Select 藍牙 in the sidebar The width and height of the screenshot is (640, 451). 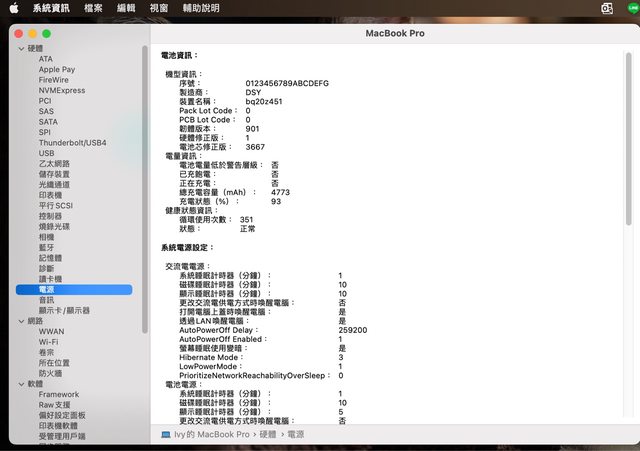point(47,247)
